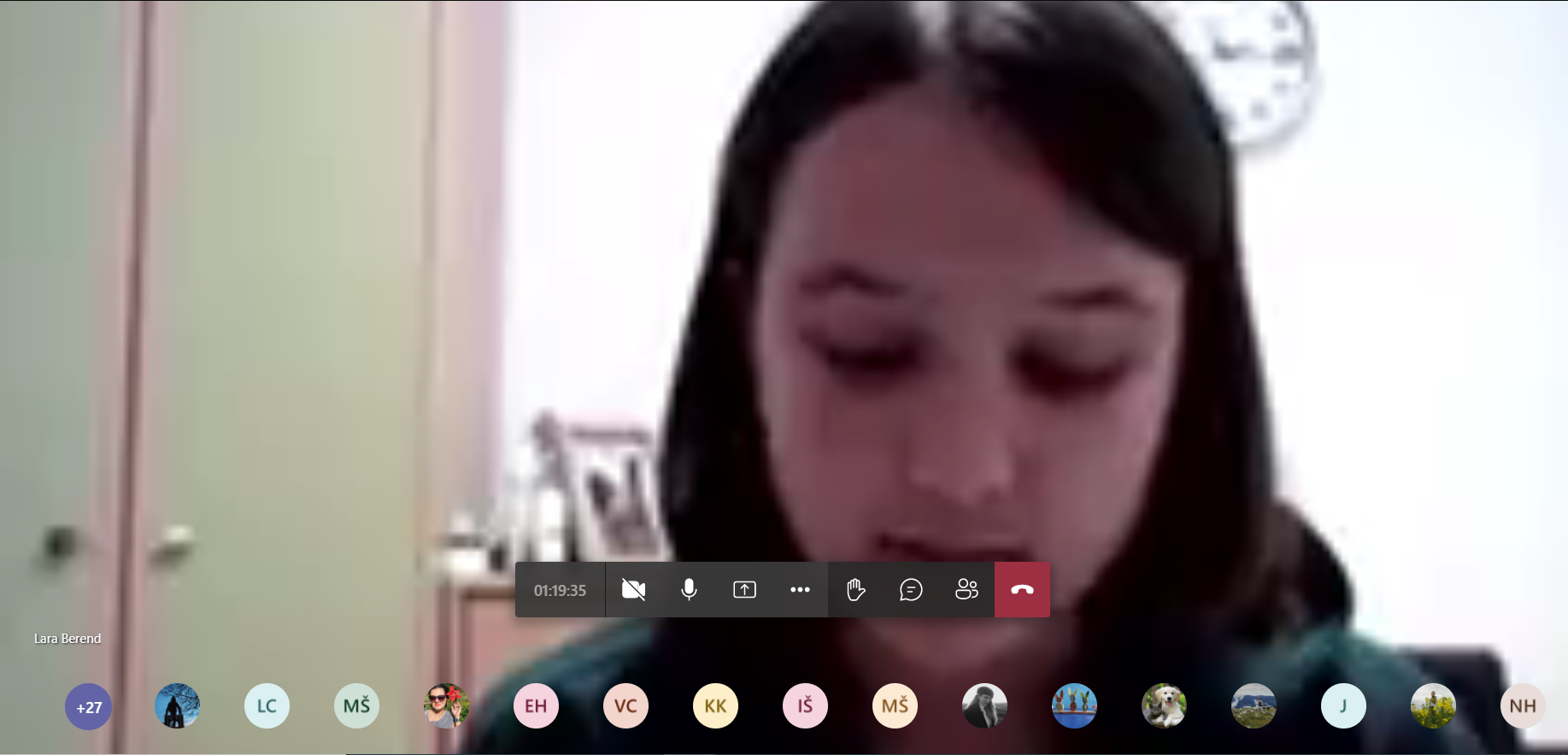This screenshot has height=755, width=1568.
Task: Click the yellow flower field photo avatar
Action: click(1433, 706)
